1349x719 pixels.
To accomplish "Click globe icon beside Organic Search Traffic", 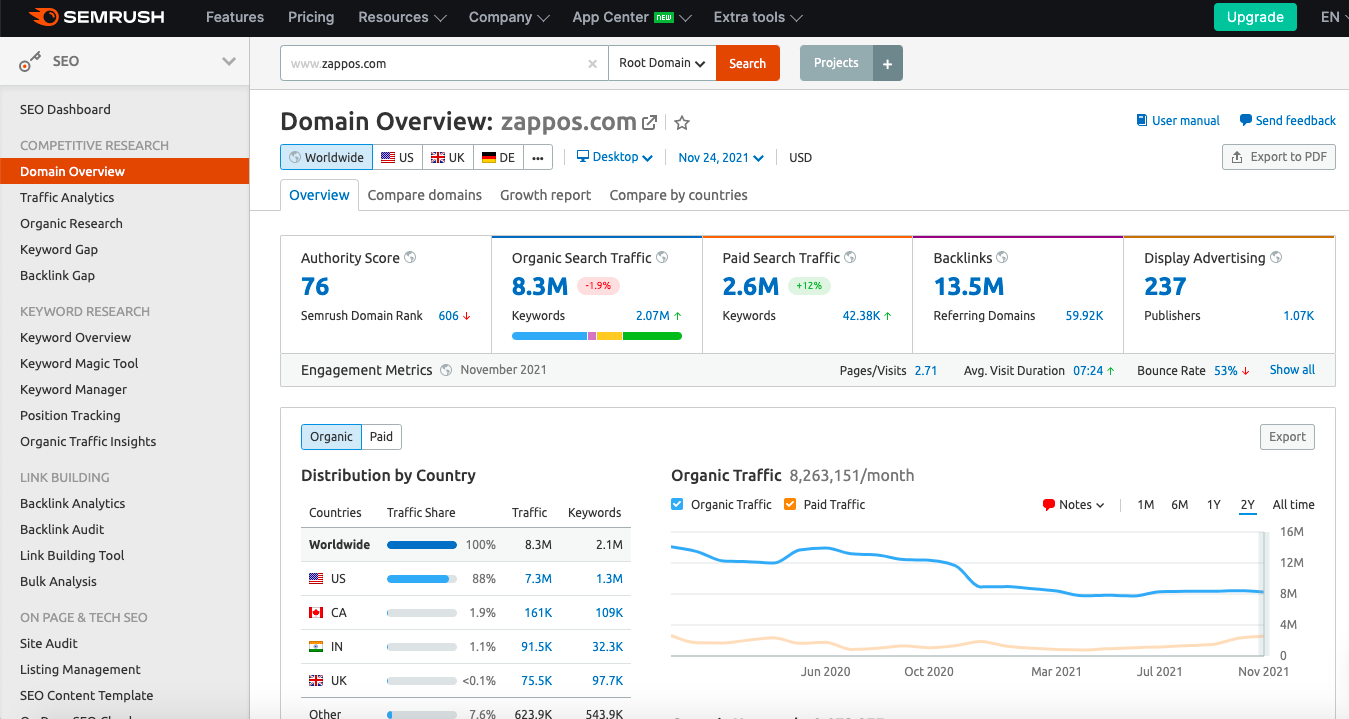I will 662,257.
